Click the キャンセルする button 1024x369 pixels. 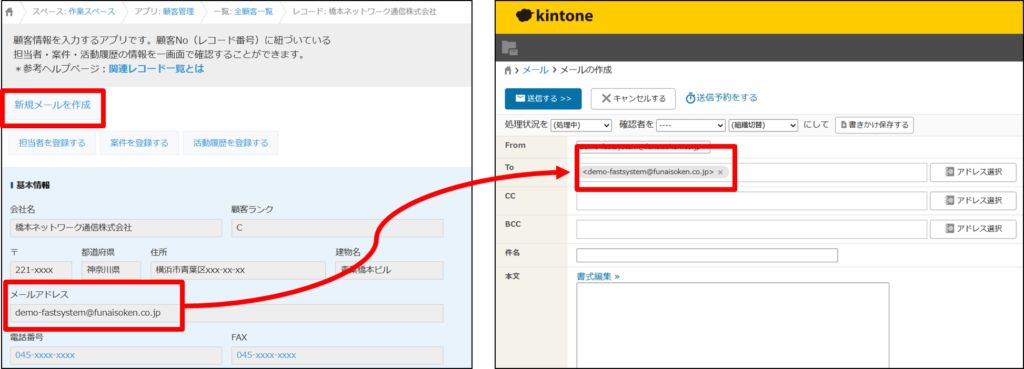pyautogui.click(x=633, y=99)
